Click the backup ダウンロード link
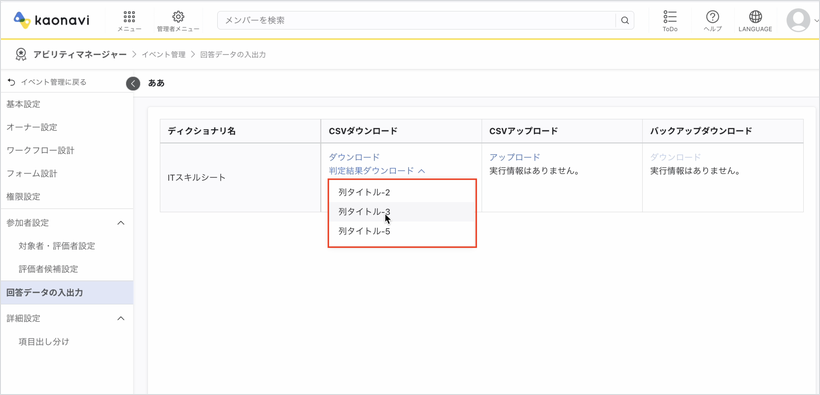820x395 pixels. (675, 157)
